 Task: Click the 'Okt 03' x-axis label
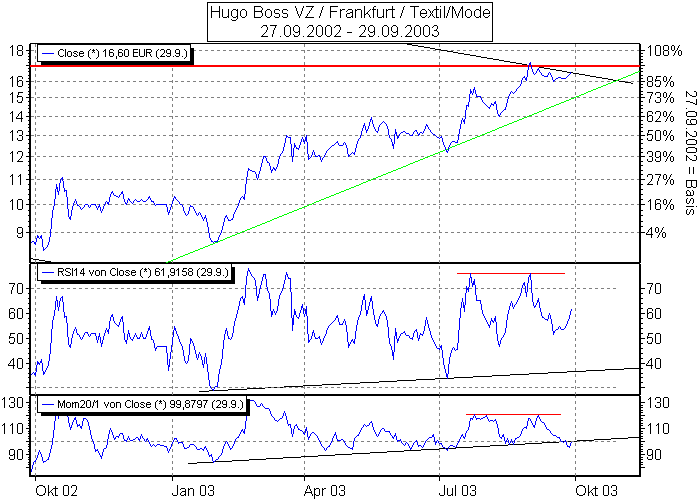[x=596, y=491]
